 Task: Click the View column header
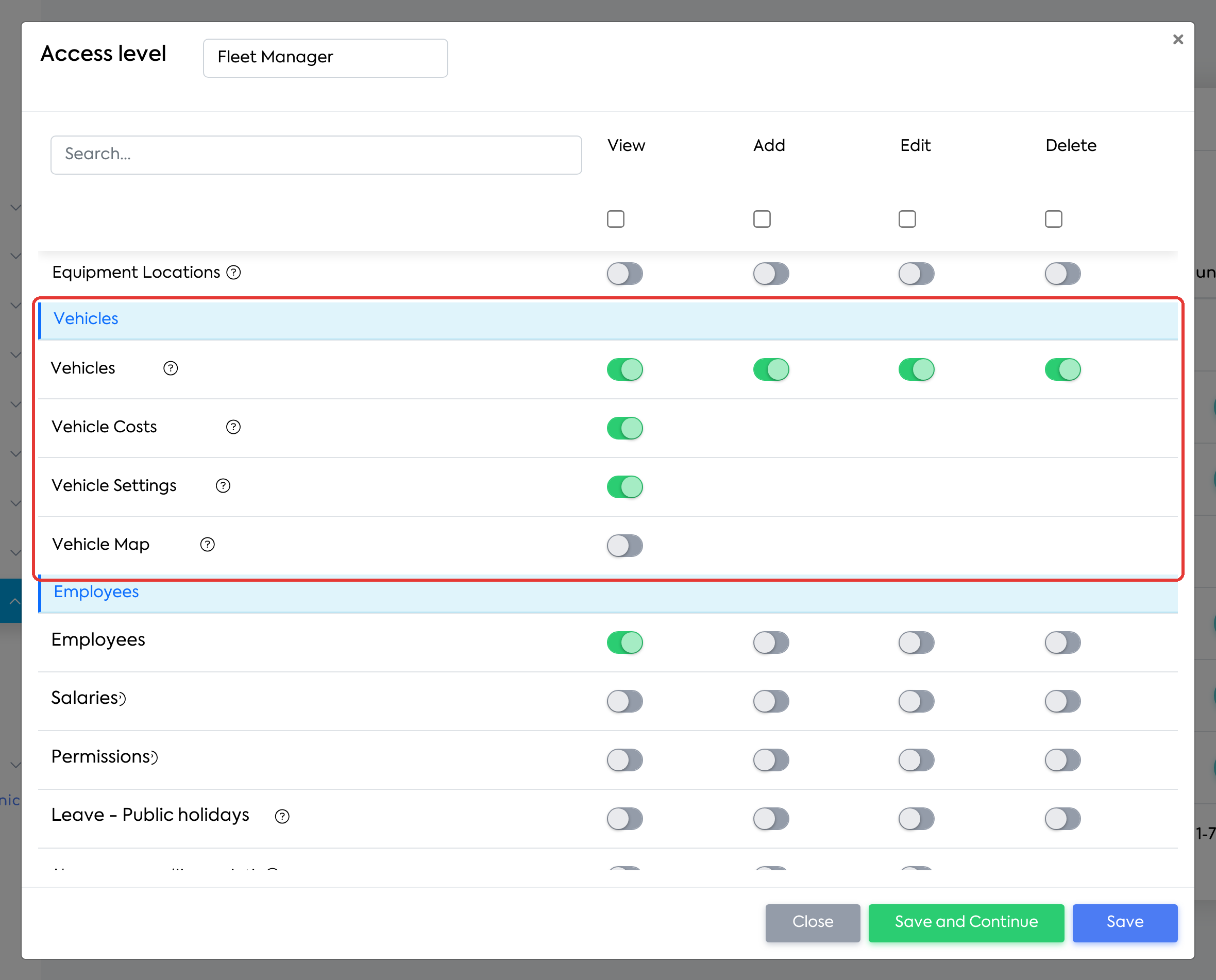[626, 146]
